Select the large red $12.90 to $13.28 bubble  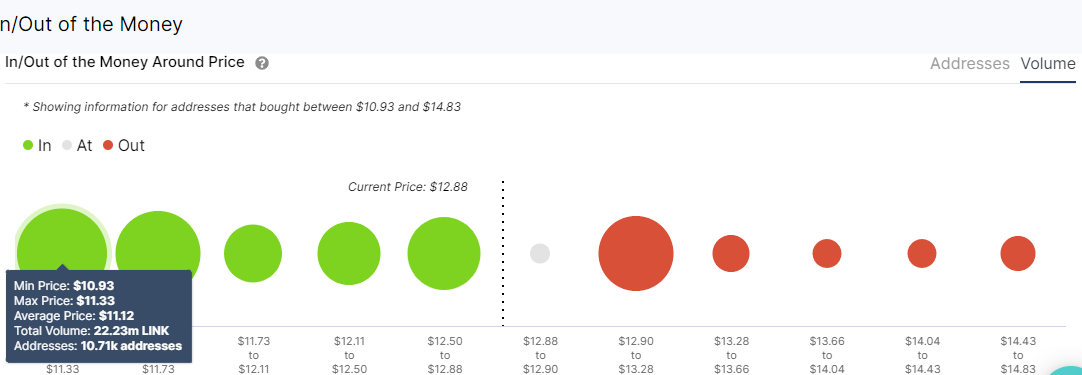pyautogui.click(x=636, y=253)
